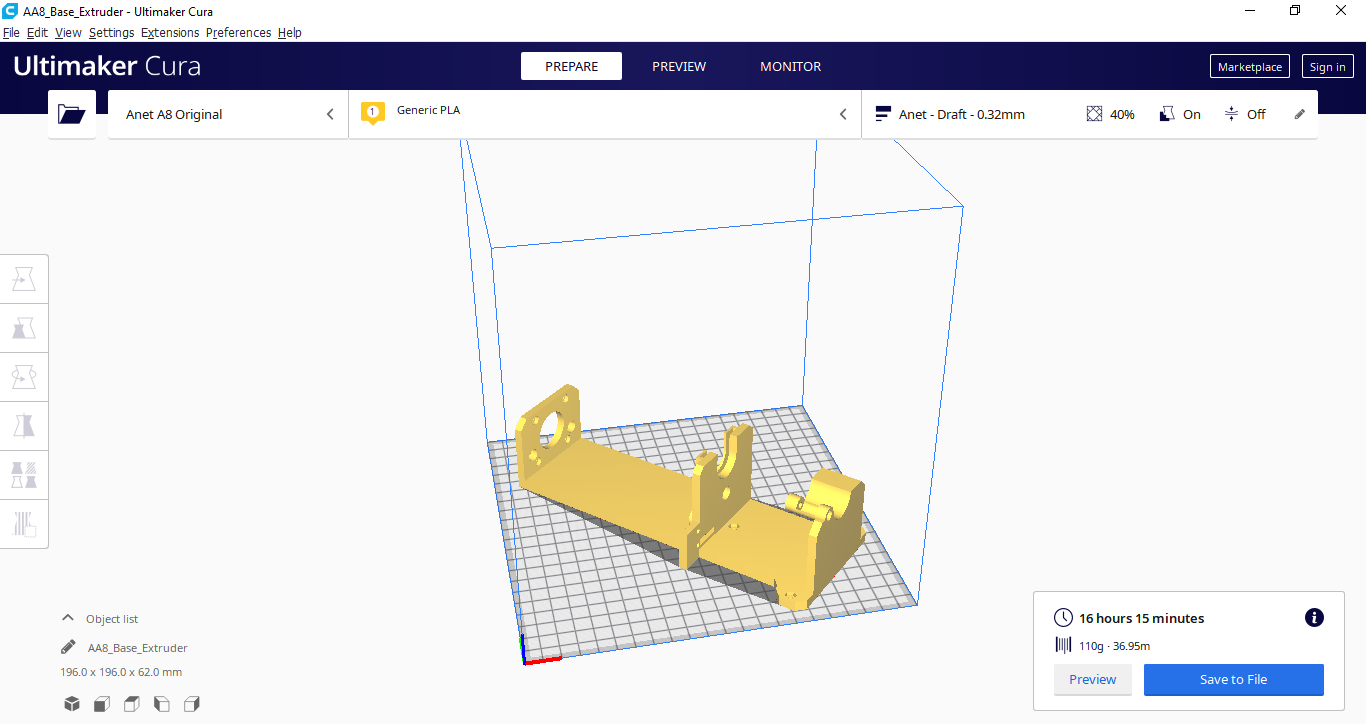Click the extruder 1 material badge
Image resolution: width=1366 pixels, height=724 pixels.
tap(373, 113)
